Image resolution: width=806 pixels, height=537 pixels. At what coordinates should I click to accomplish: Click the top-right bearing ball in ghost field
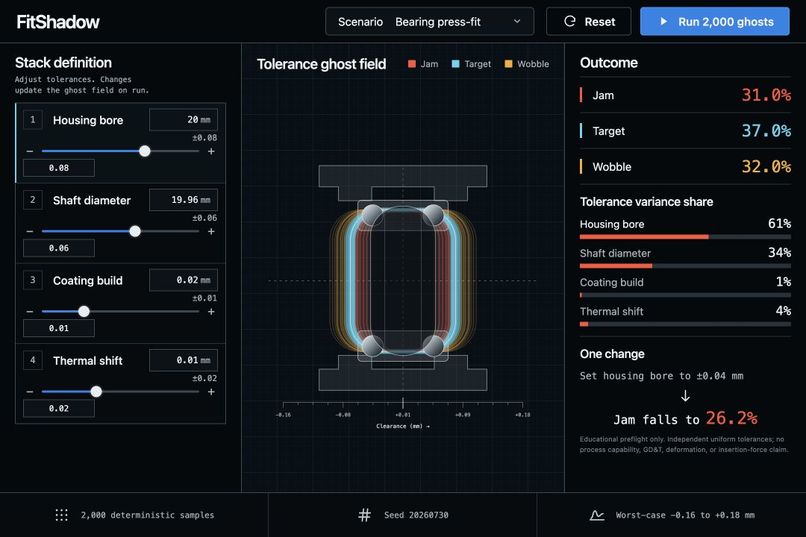pos(434,215)
